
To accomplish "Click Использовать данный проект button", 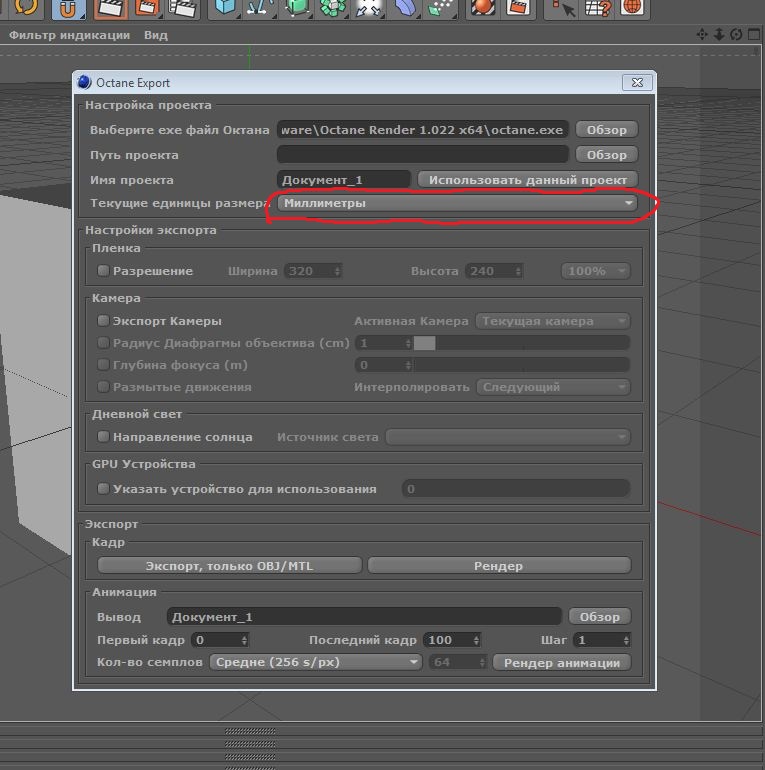I will (527, 179).
